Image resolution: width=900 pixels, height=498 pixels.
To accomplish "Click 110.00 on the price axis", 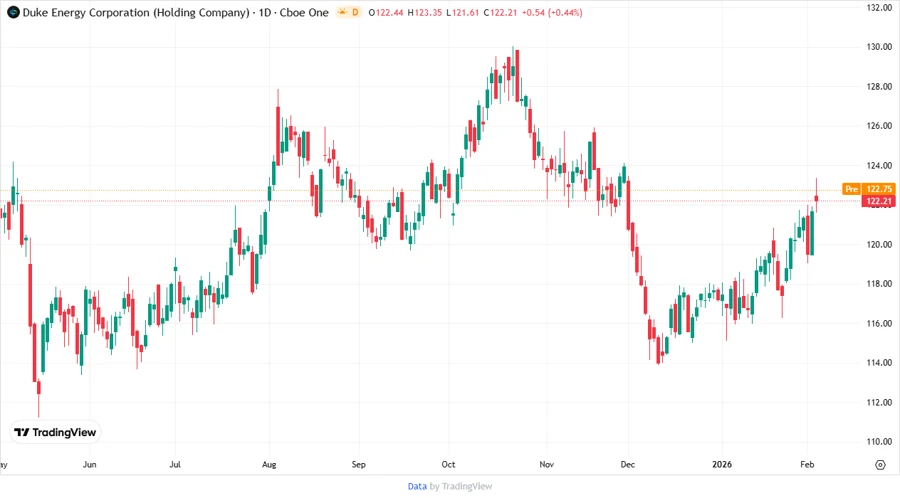I will pos(879,442).
